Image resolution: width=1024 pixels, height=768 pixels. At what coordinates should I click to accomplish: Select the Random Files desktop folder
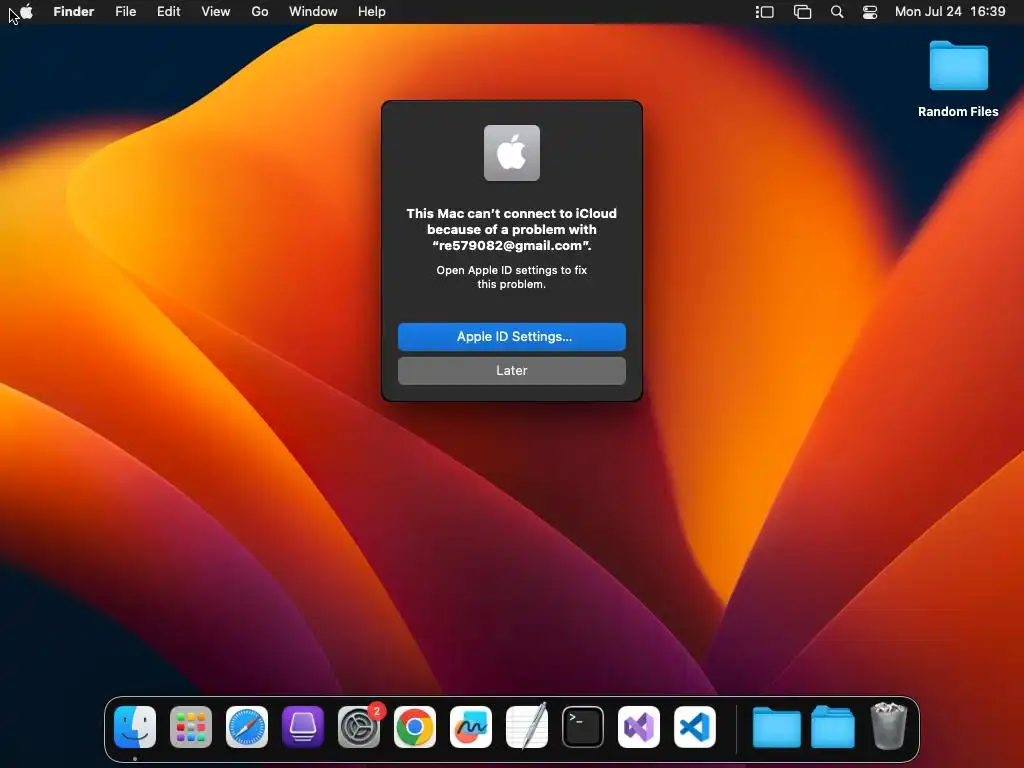pyautogui.click(x=958, y=66)
